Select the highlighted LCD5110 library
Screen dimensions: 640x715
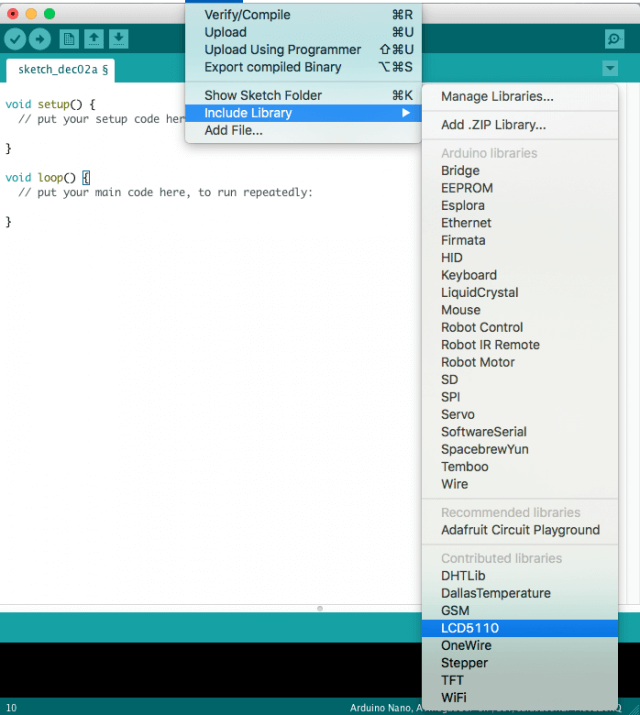[520, 628]
